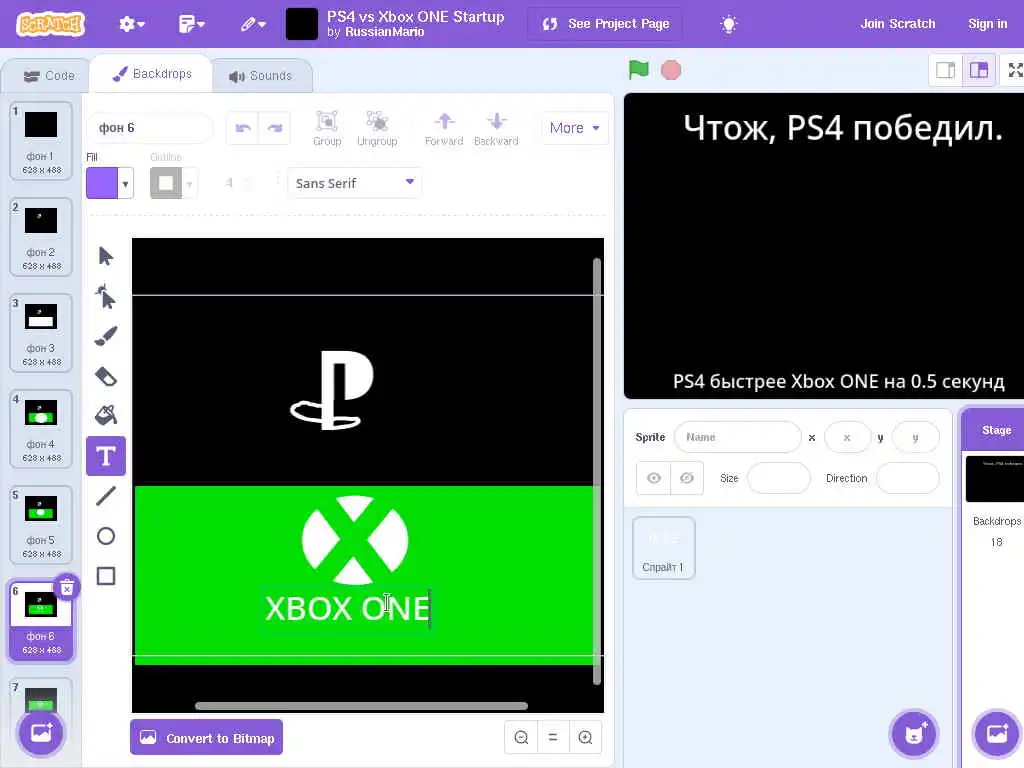Image resolution: width=1024 pixels, height=768 pixels.
Task: Click the sprite x position field
Action: [x=847, y=437]
